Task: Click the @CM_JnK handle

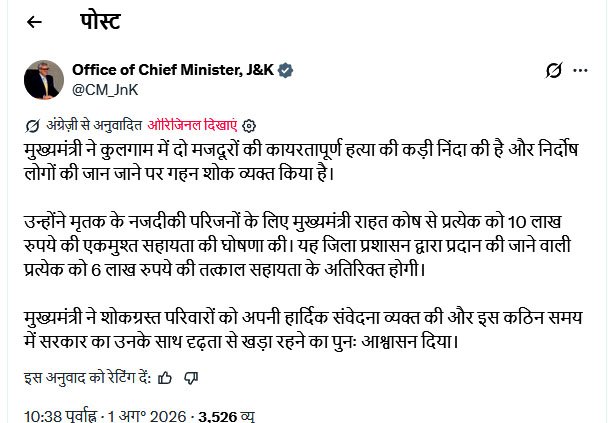Action: [x=105, y=90]
